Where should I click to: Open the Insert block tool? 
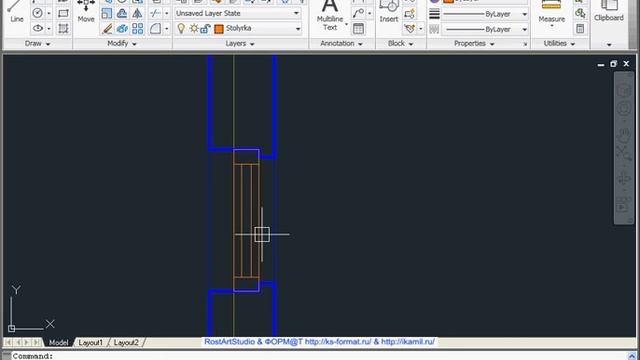click(389, 11)
